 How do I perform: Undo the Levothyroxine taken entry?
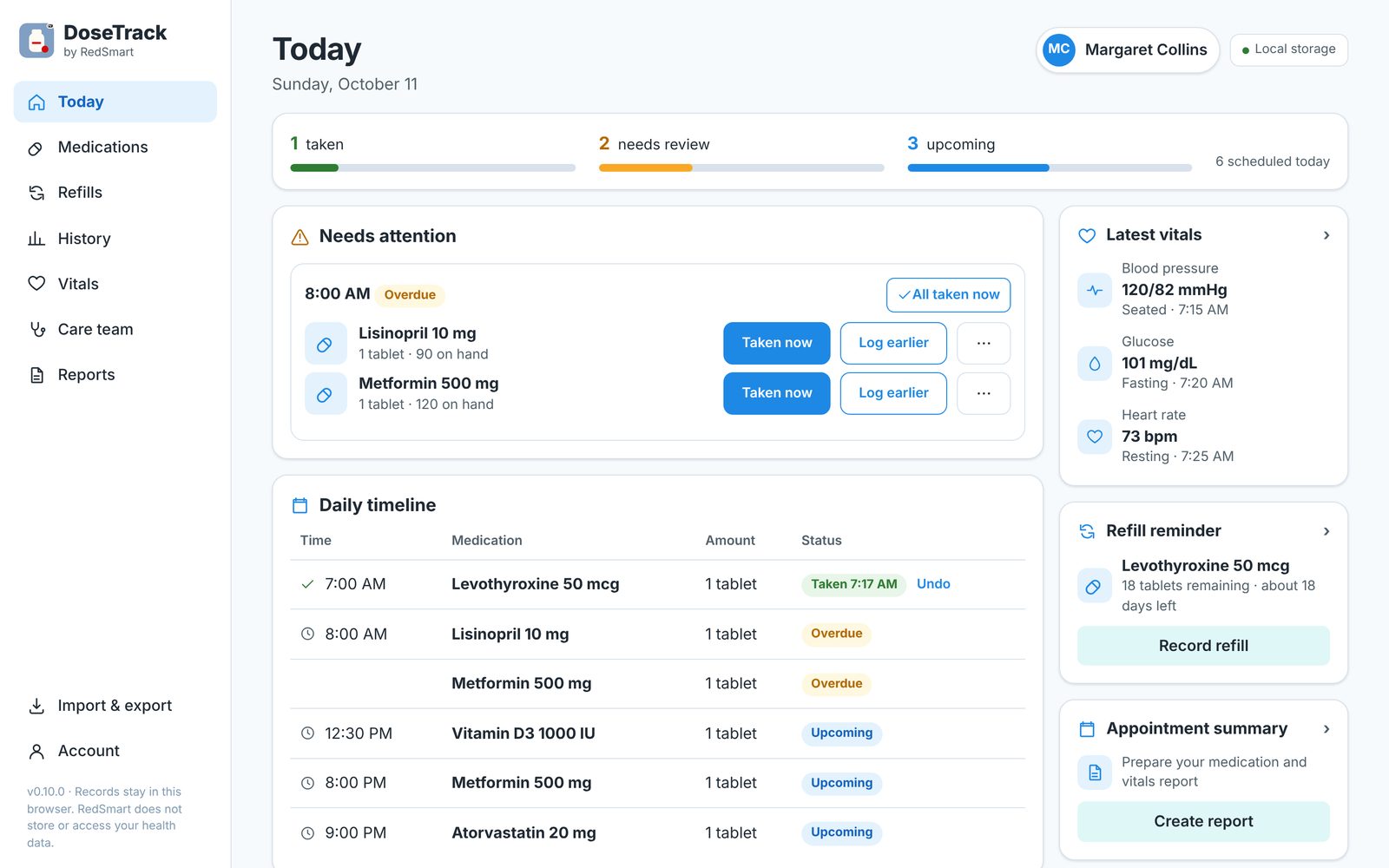pyautogui.click(x=933, y=584)
